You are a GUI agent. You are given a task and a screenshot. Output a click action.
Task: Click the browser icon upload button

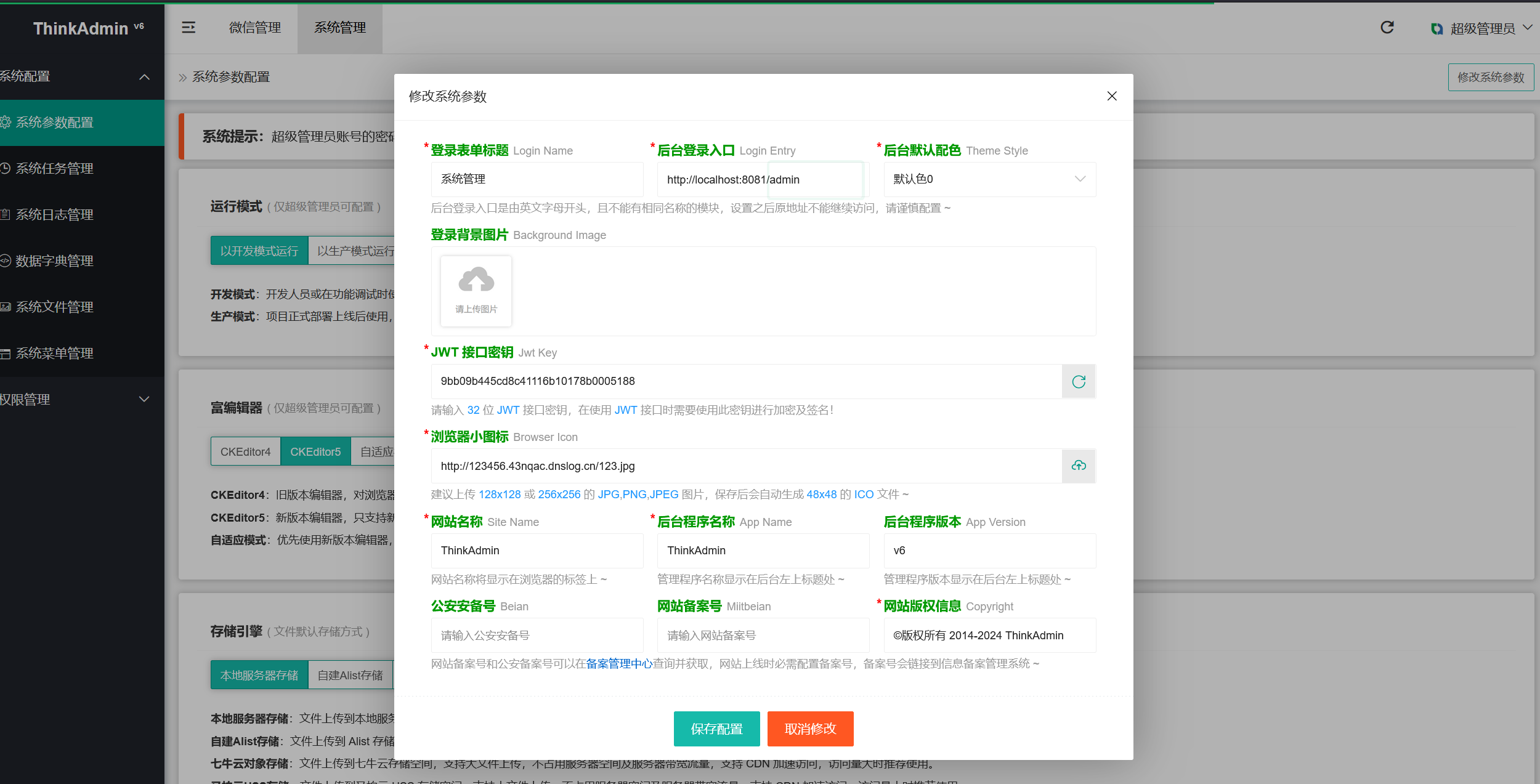coord(1079,466)
